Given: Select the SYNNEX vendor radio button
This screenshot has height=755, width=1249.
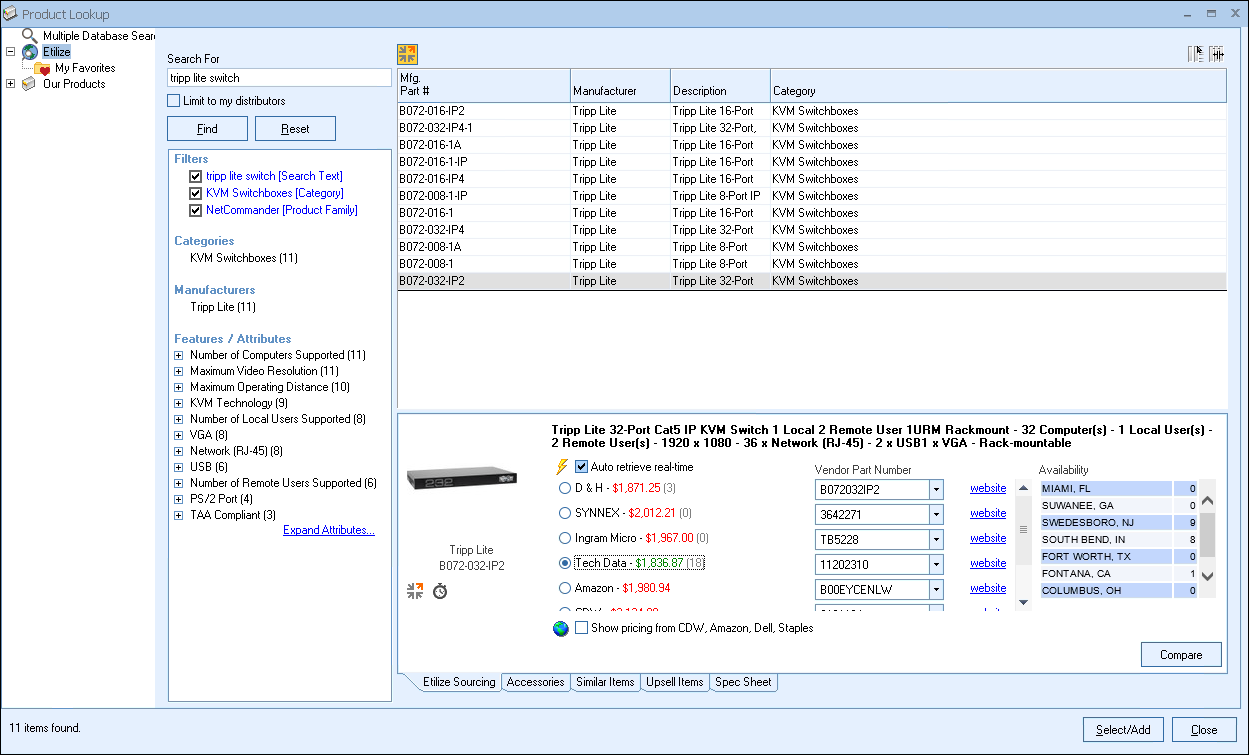Looking at the screenshot, I should click(x=565, y=513).
